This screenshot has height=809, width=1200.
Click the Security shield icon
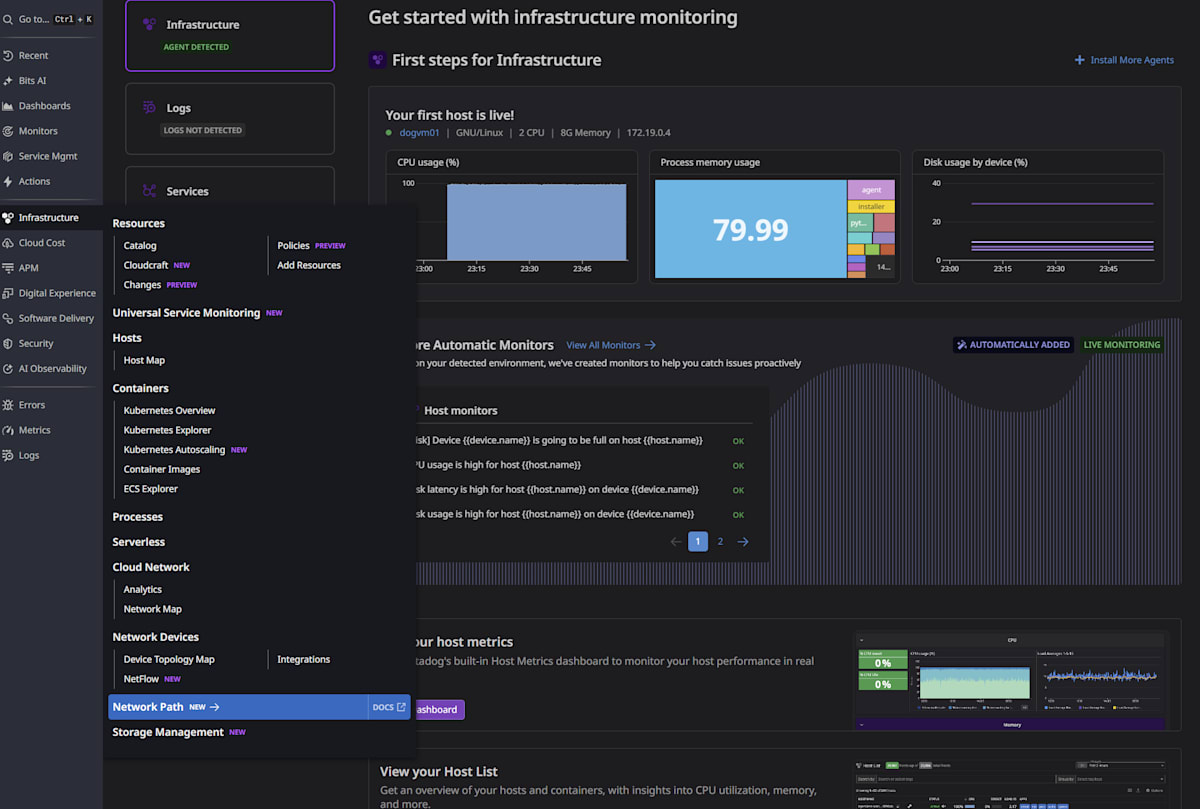(8, 343)
